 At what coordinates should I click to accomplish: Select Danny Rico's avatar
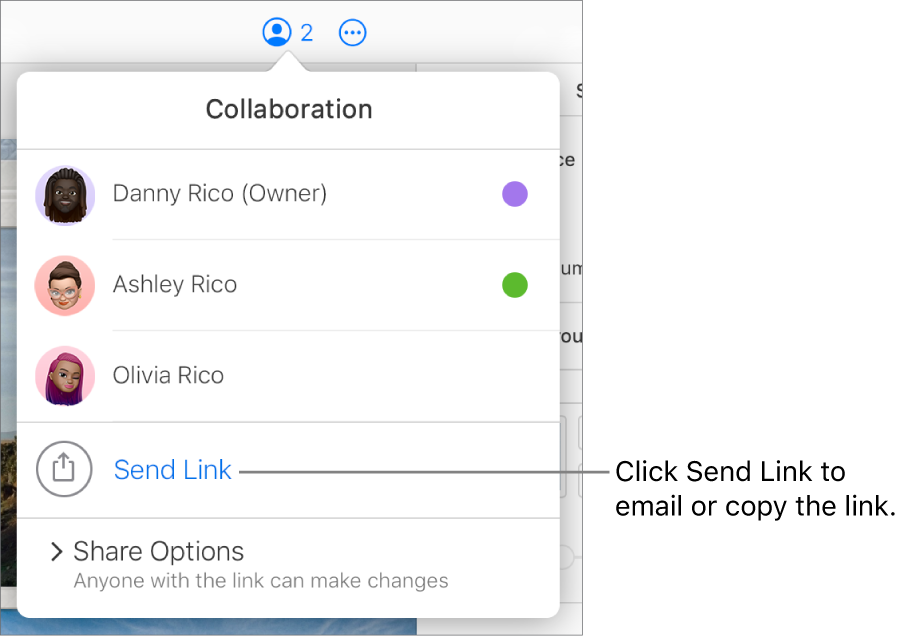tap(64, 196)
